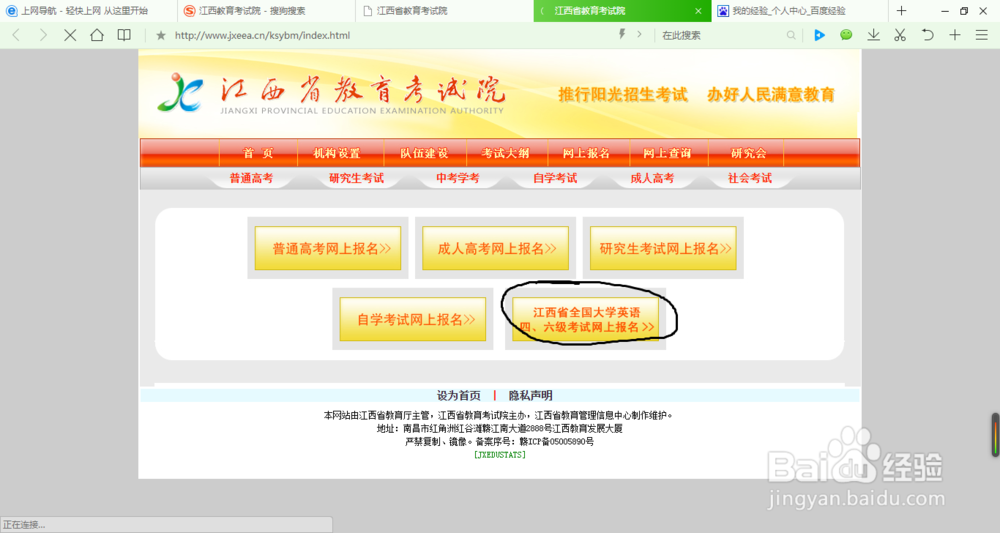
Task: Click the 赣ICP备05005890号 record text
Action: (x=557, y=441)
